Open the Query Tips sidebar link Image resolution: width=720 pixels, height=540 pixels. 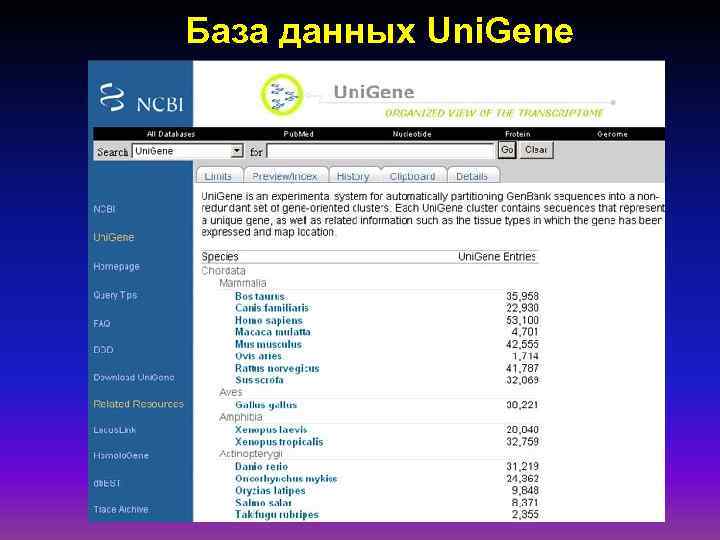(115, 295)
